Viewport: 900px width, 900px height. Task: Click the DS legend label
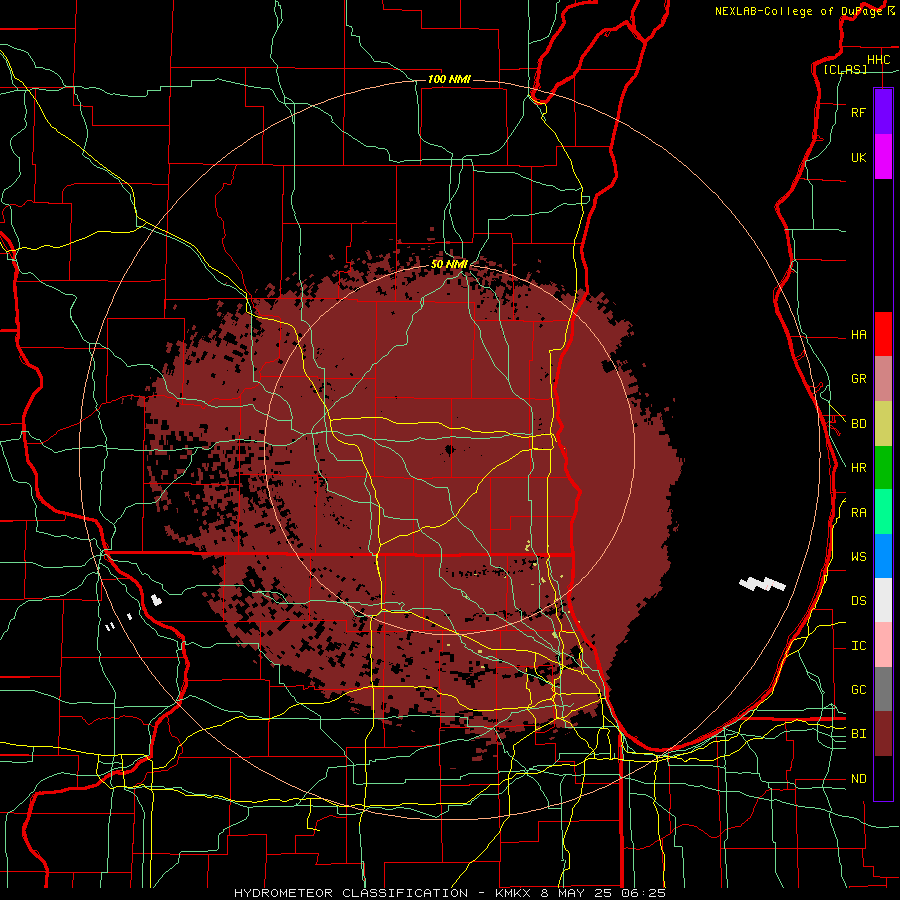coord(859,600)
